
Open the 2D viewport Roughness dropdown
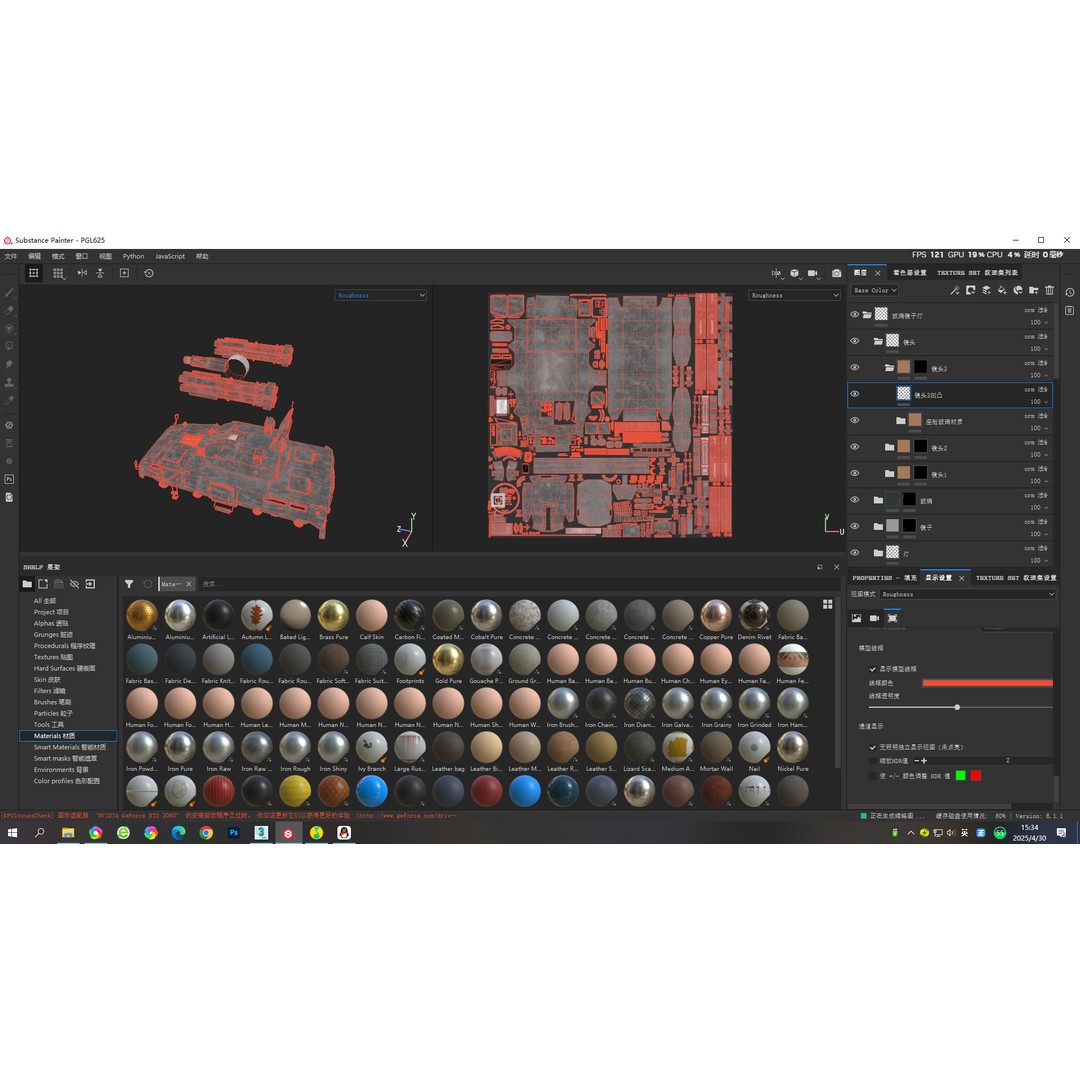click(795, 295)
